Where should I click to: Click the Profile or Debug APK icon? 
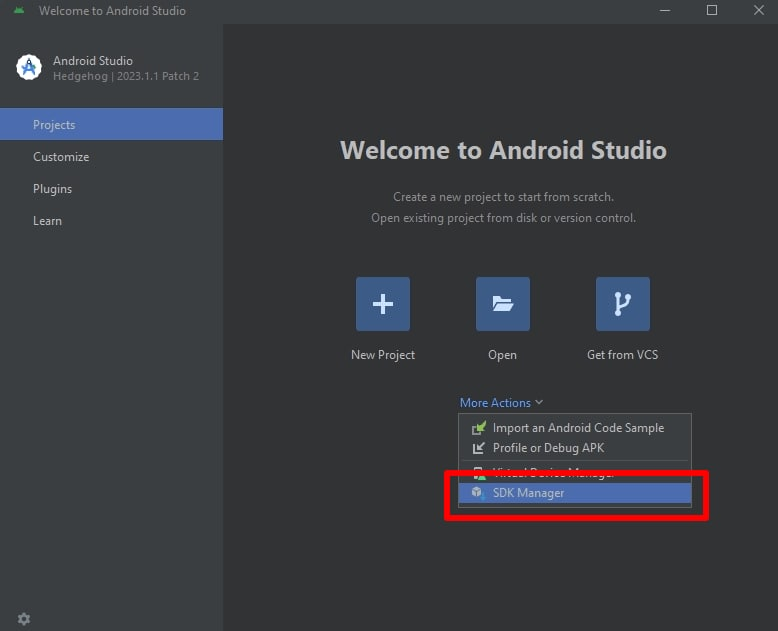[478, 448]
